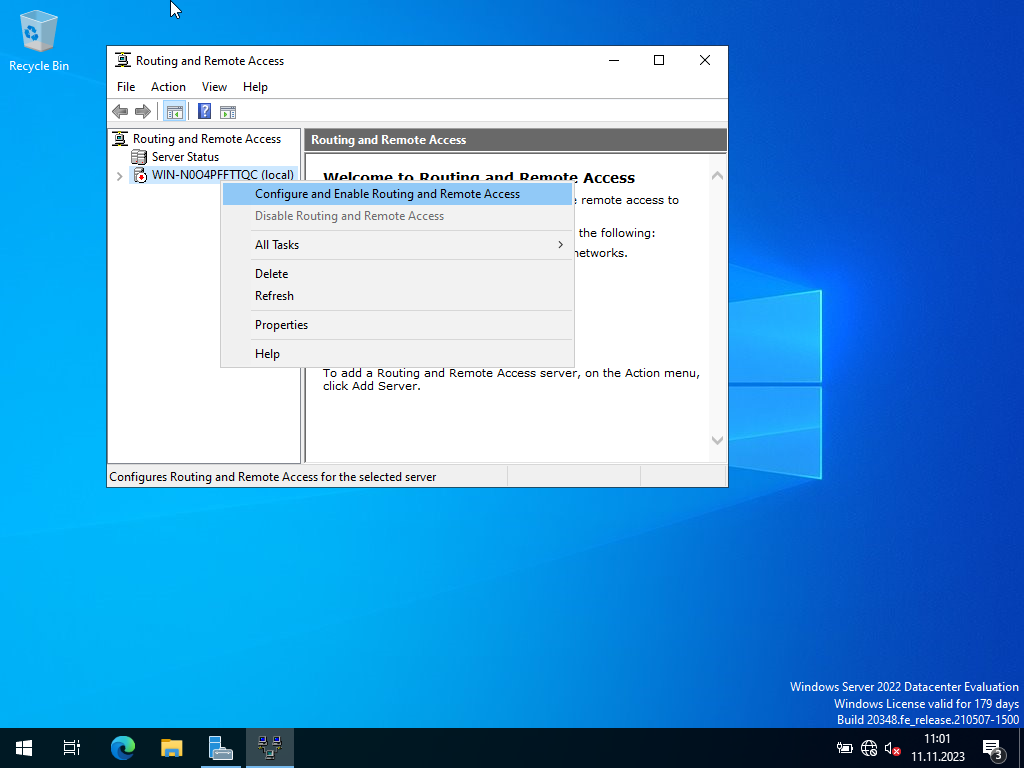Click the scroll up arrow in the welcome pane
The image size is (1024, 768).
pyautogui.click(x=717, y=175)
